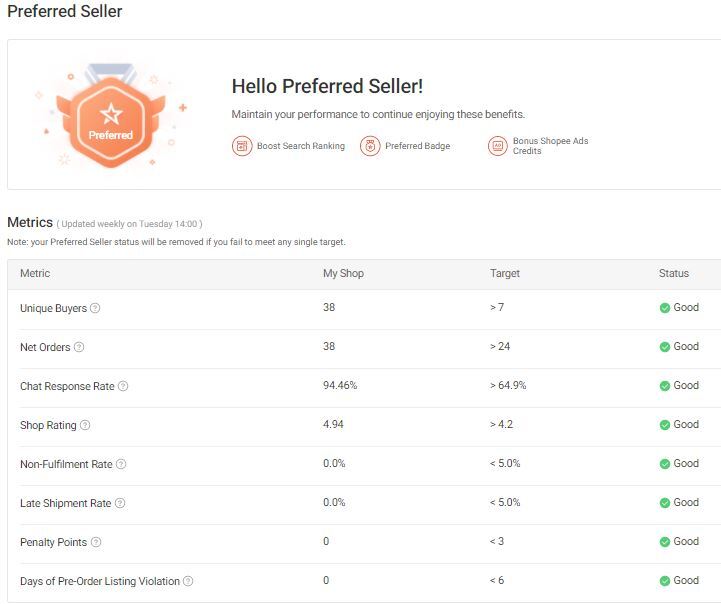The height and width of the screenshot is (604, 721).
Task: Click the Target column header
Action: click(x=505, y=273)
